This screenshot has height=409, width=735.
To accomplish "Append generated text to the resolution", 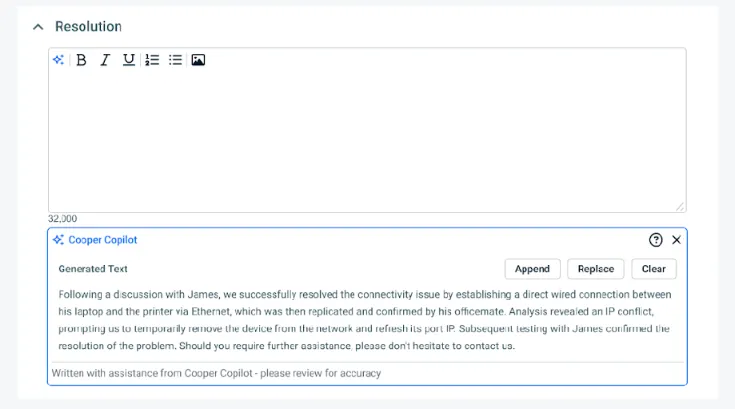I will 532,269.
